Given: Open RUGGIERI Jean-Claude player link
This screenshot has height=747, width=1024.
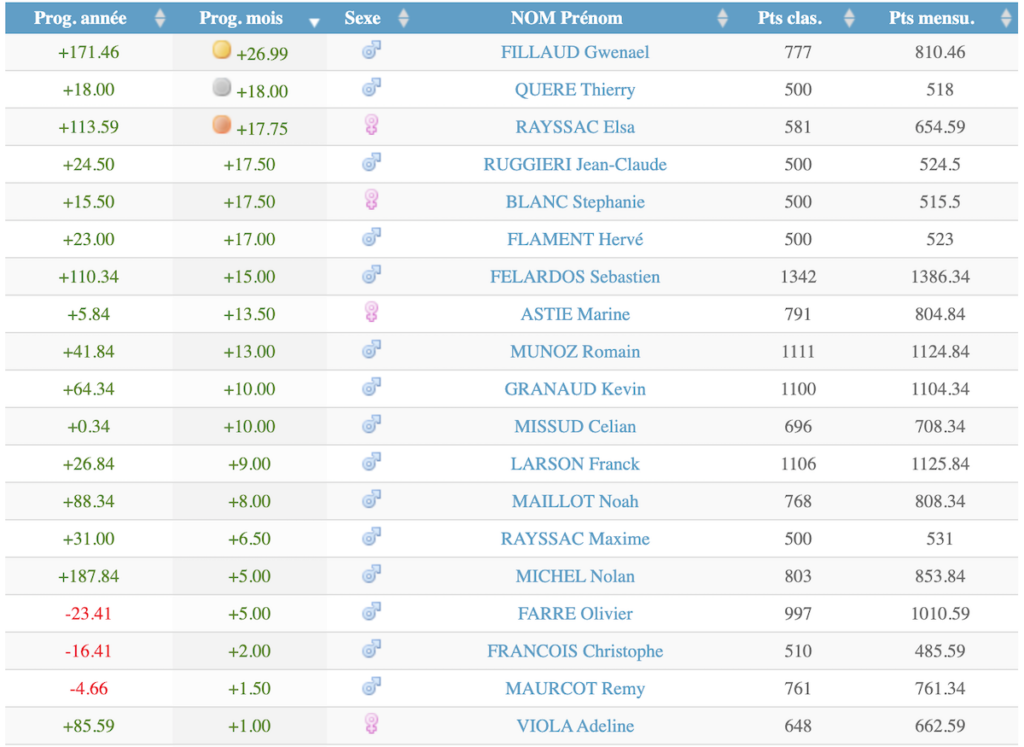Looking at the screenshot, I should pyautogui.click(x=575, y=165).
